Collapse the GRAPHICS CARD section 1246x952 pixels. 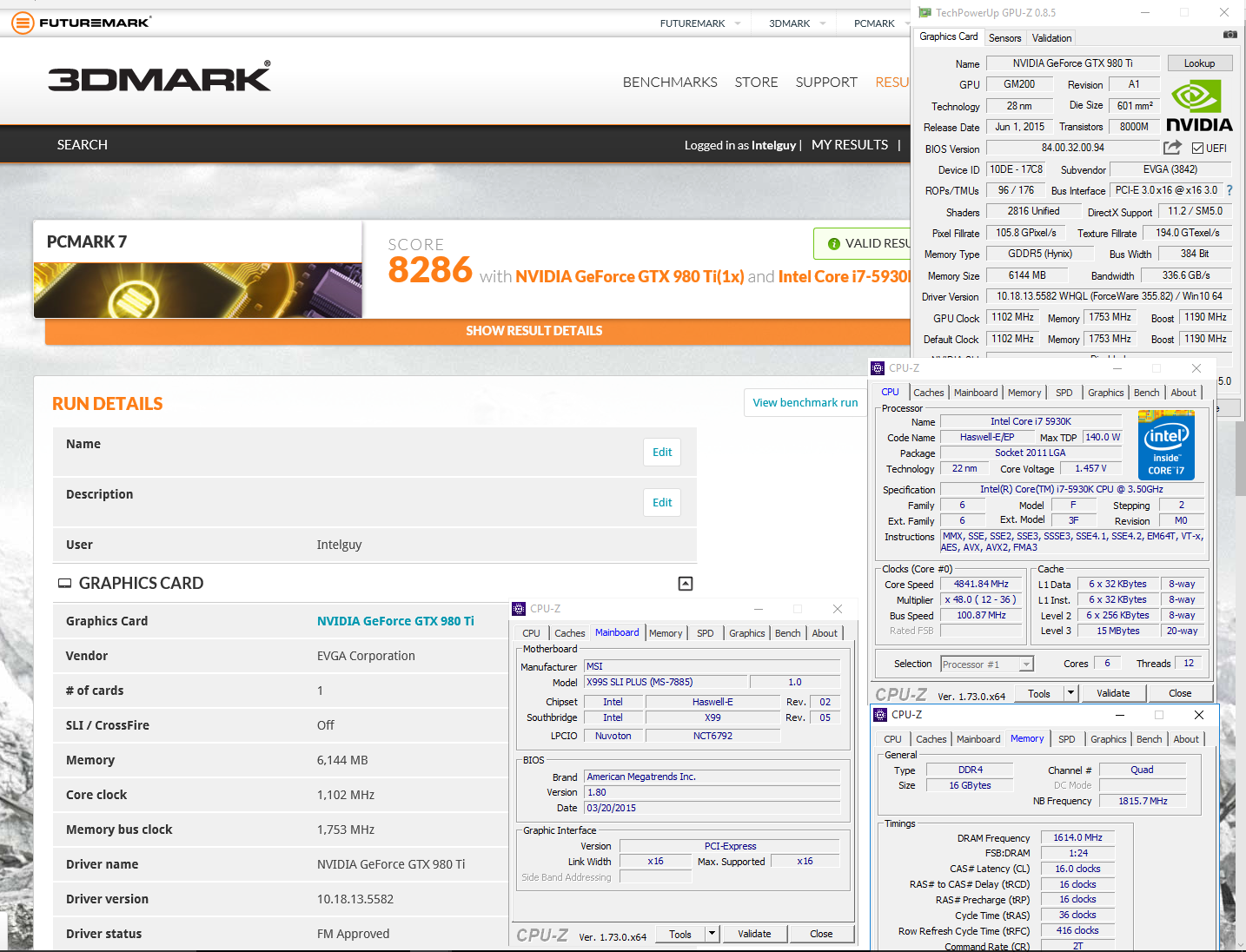[686, 584]
